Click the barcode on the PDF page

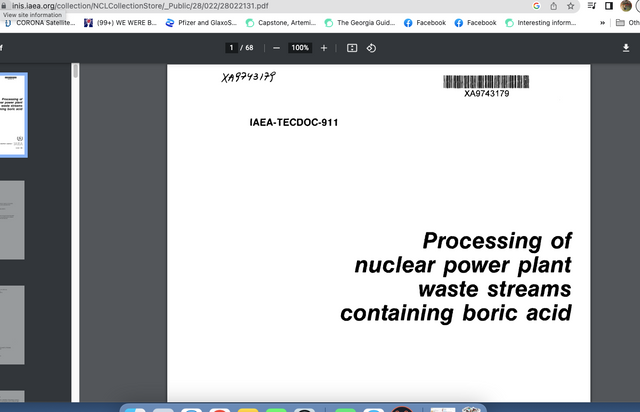(x=486, y=82)
